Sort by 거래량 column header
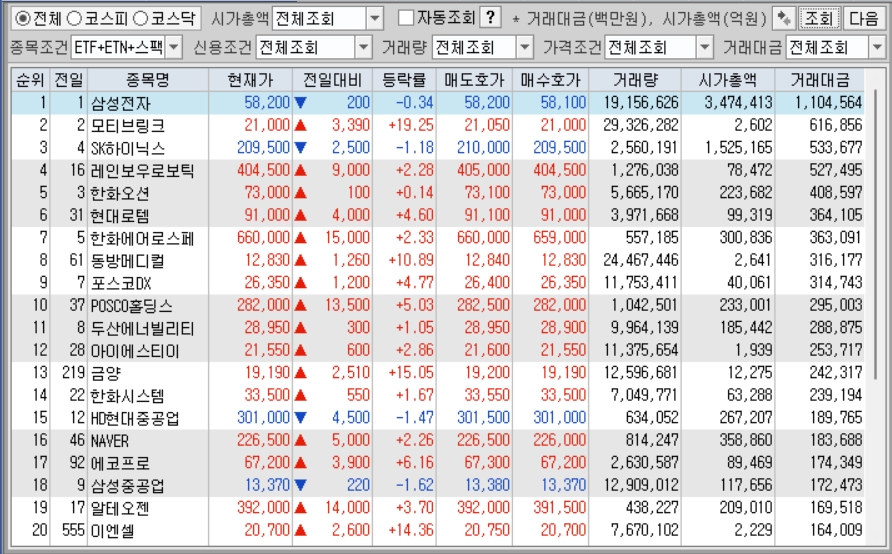Screen dimensions: 892x554 pos(635,80)
